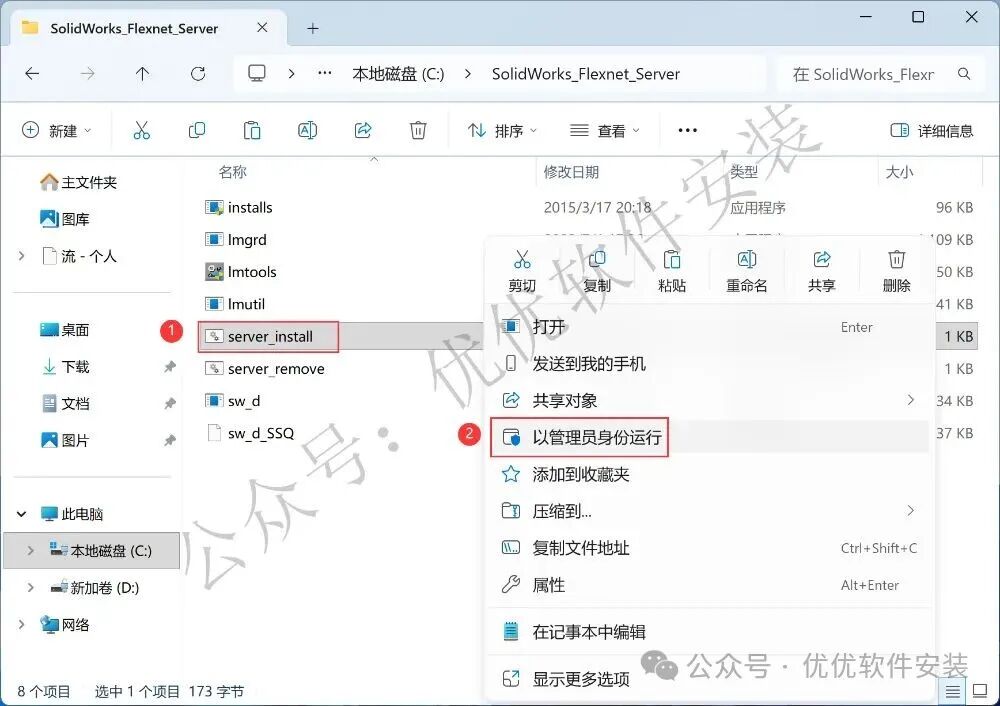Expand the 新加卷 (D:) tree node
The image size is (1000, 706).
point(31,588)
